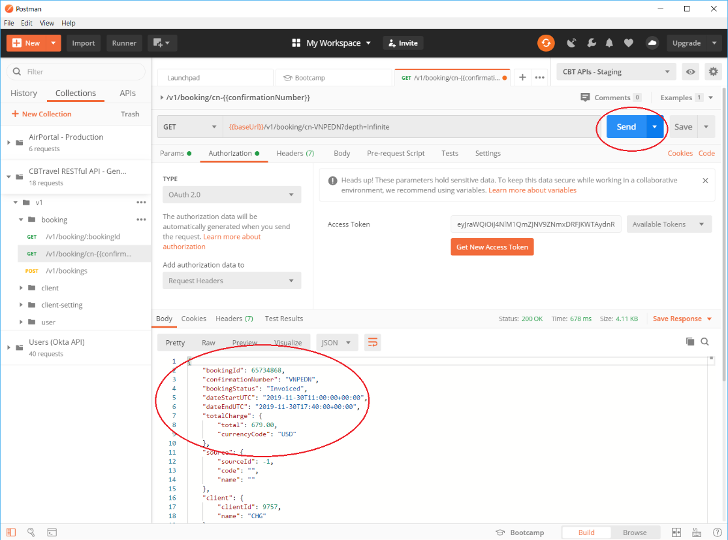Click the new window icon beside Runner
728x540 pixels.
pyautogui.click(x=162, y=43)
